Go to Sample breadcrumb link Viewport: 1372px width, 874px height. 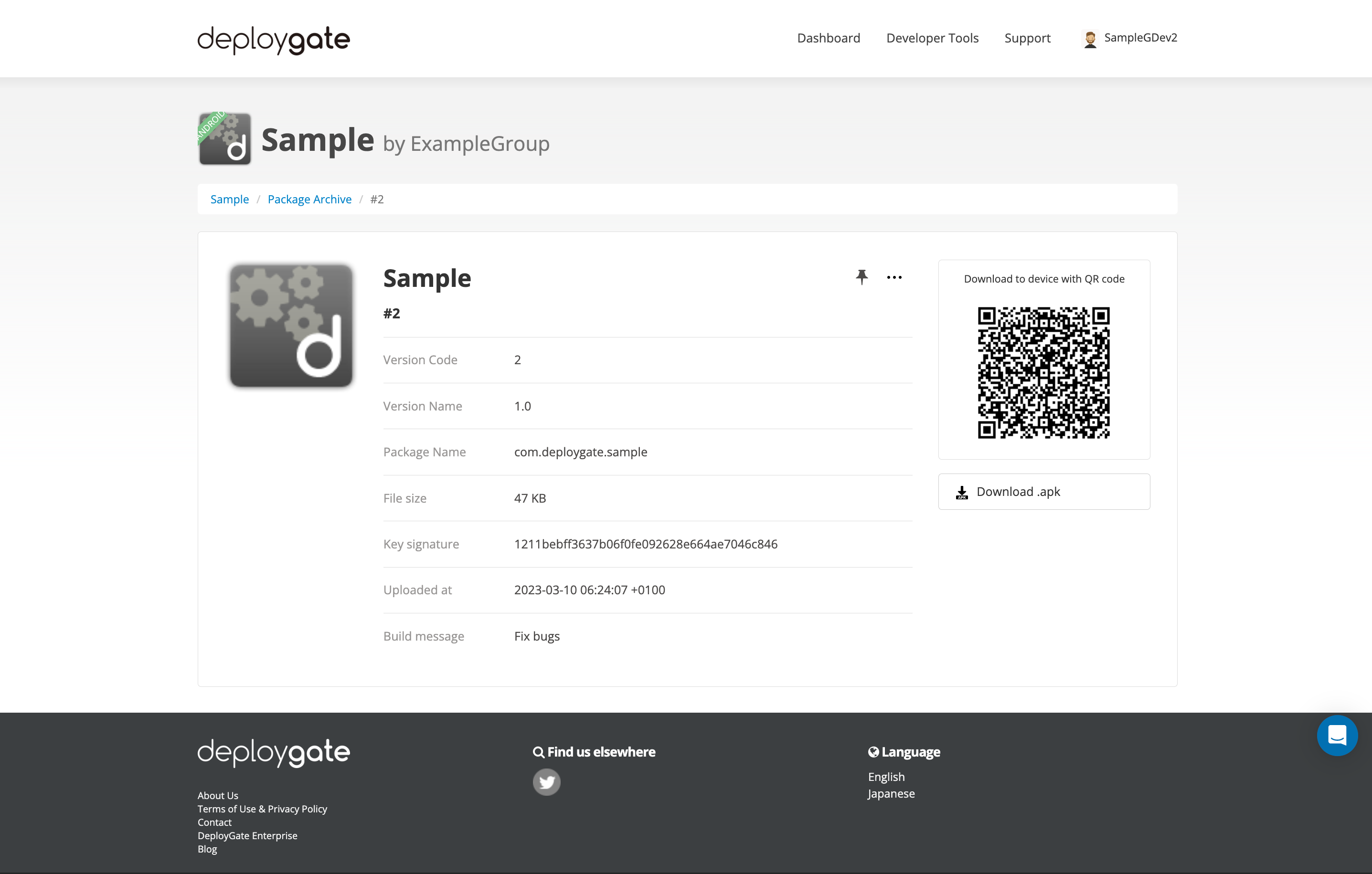(x=229, y=199)
